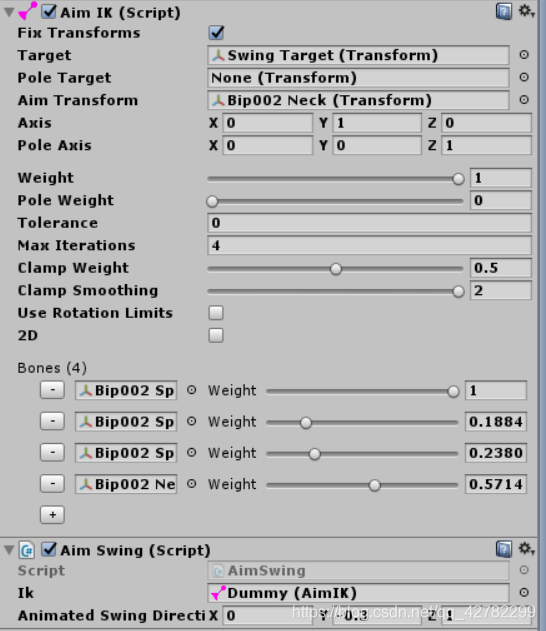The image size is (546, 631).
Task: Open object picker for bone weighted 0.2380
Action: (x=192, y=453)
